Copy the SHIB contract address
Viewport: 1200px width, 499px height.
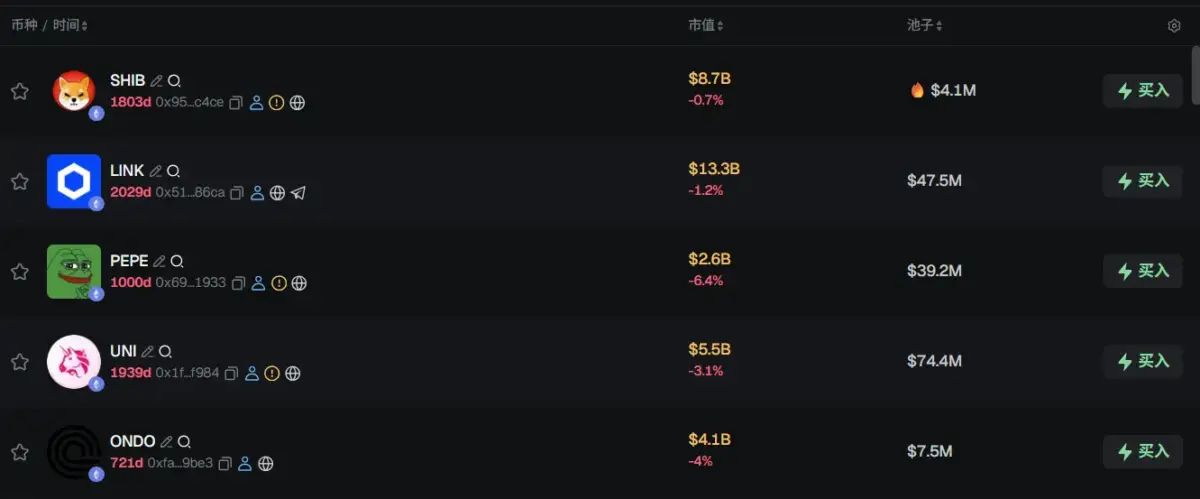236,103
